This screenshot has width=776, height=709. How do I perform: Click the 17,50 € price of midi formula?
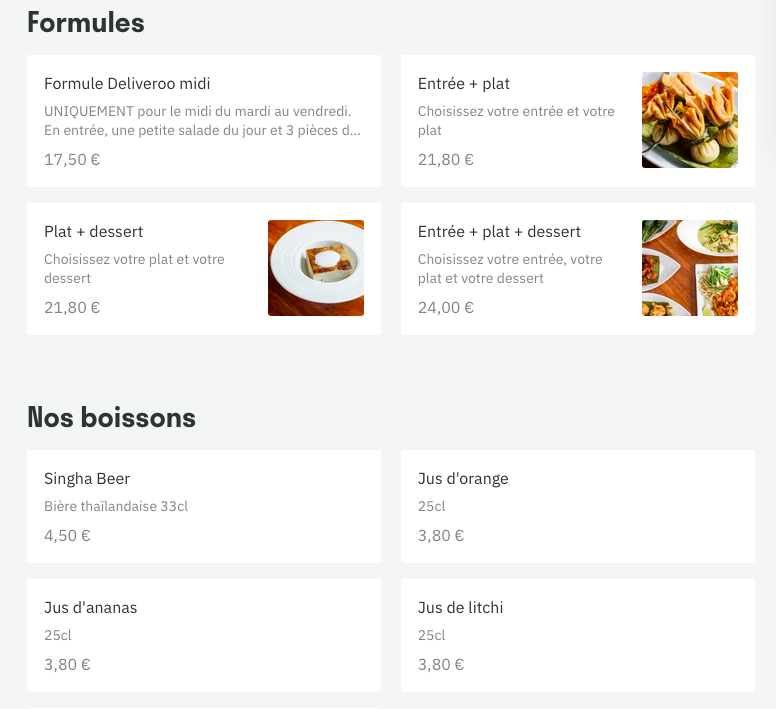point(72,159)
